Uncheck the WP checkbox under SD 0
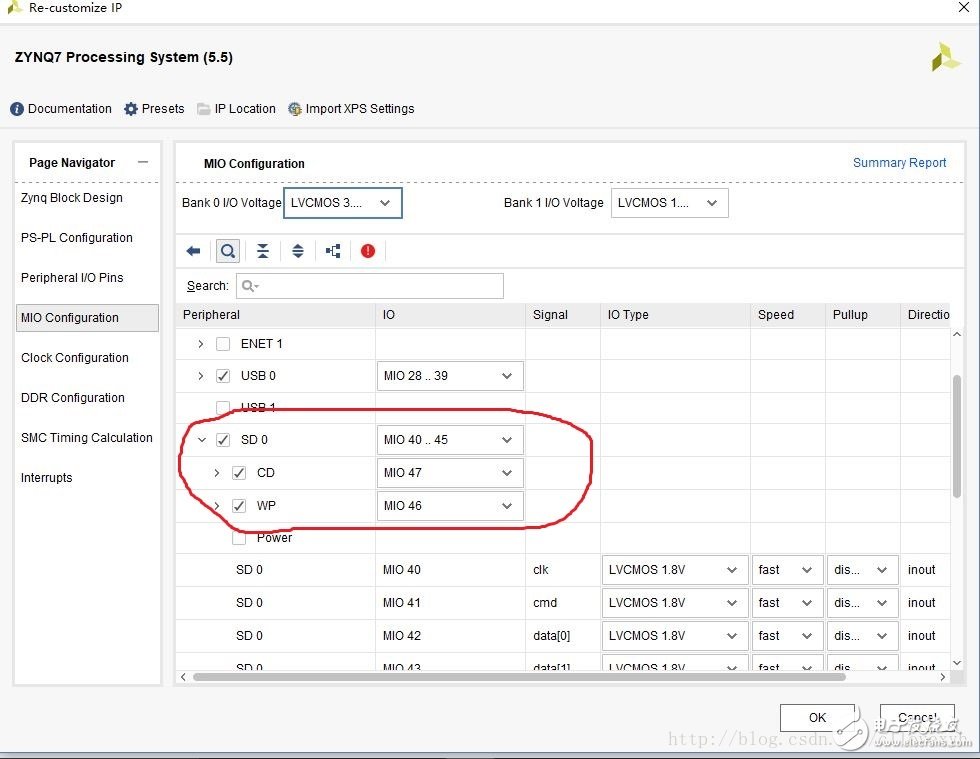The width and height of the screenshot is (980, 759). click(239, 506)
